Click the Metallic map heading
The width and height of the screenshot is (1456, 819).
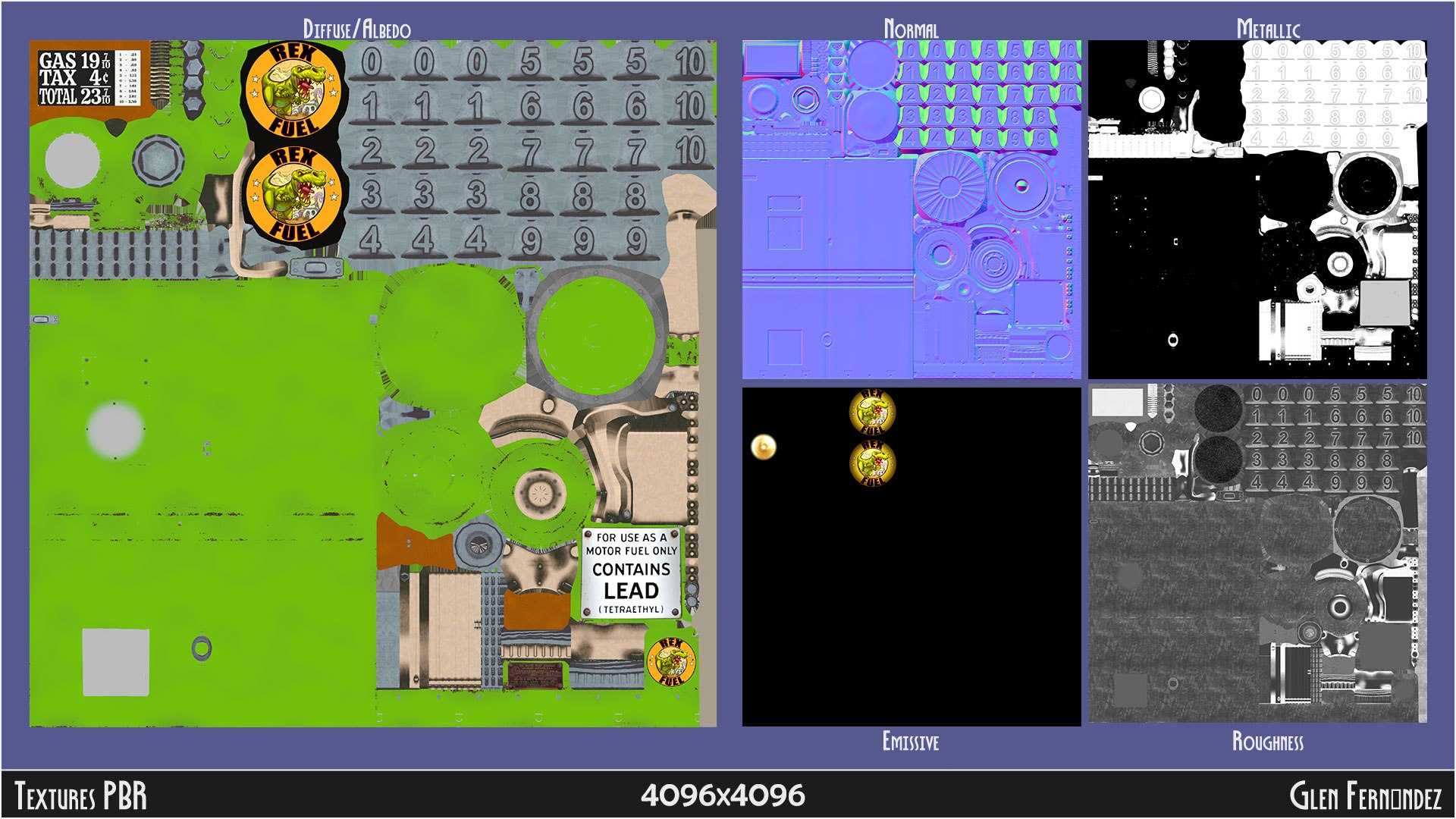coord(1268,30)
